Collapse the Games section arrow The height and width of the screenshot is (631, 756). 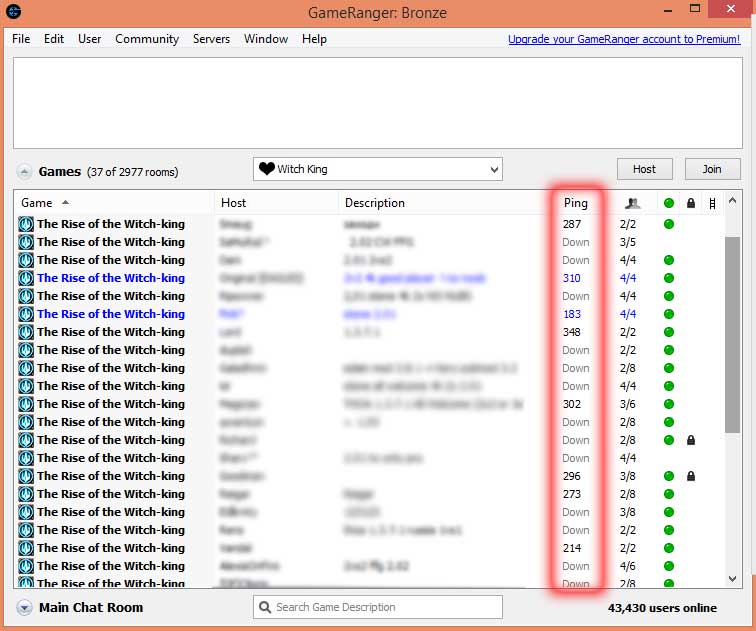point(24,172)
